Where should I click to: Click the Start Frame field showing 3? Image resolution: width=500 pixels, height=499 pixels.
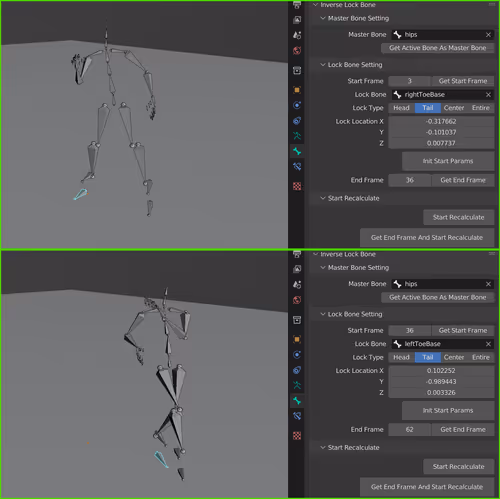click(410, 81)
